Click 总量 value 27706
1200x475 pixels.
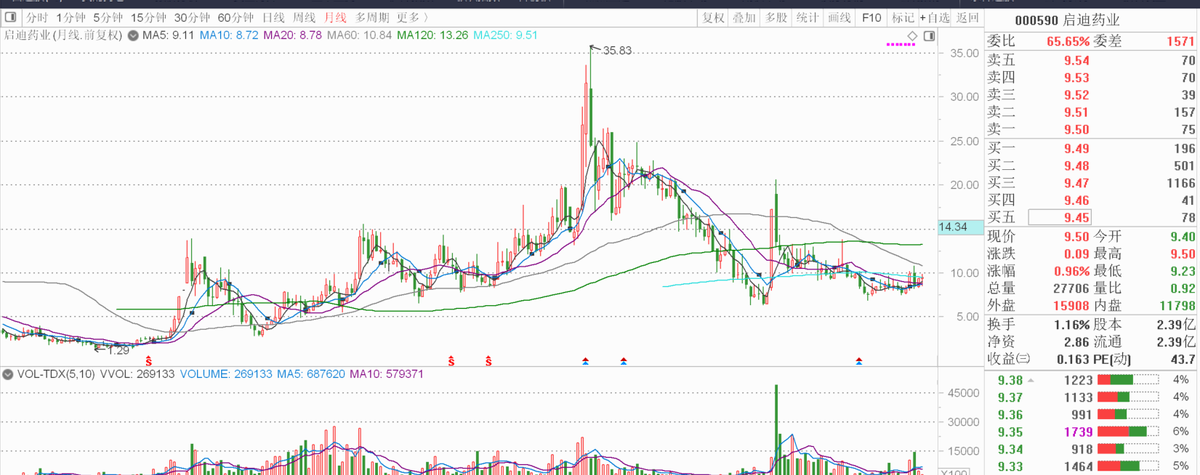click(1070, 288)
